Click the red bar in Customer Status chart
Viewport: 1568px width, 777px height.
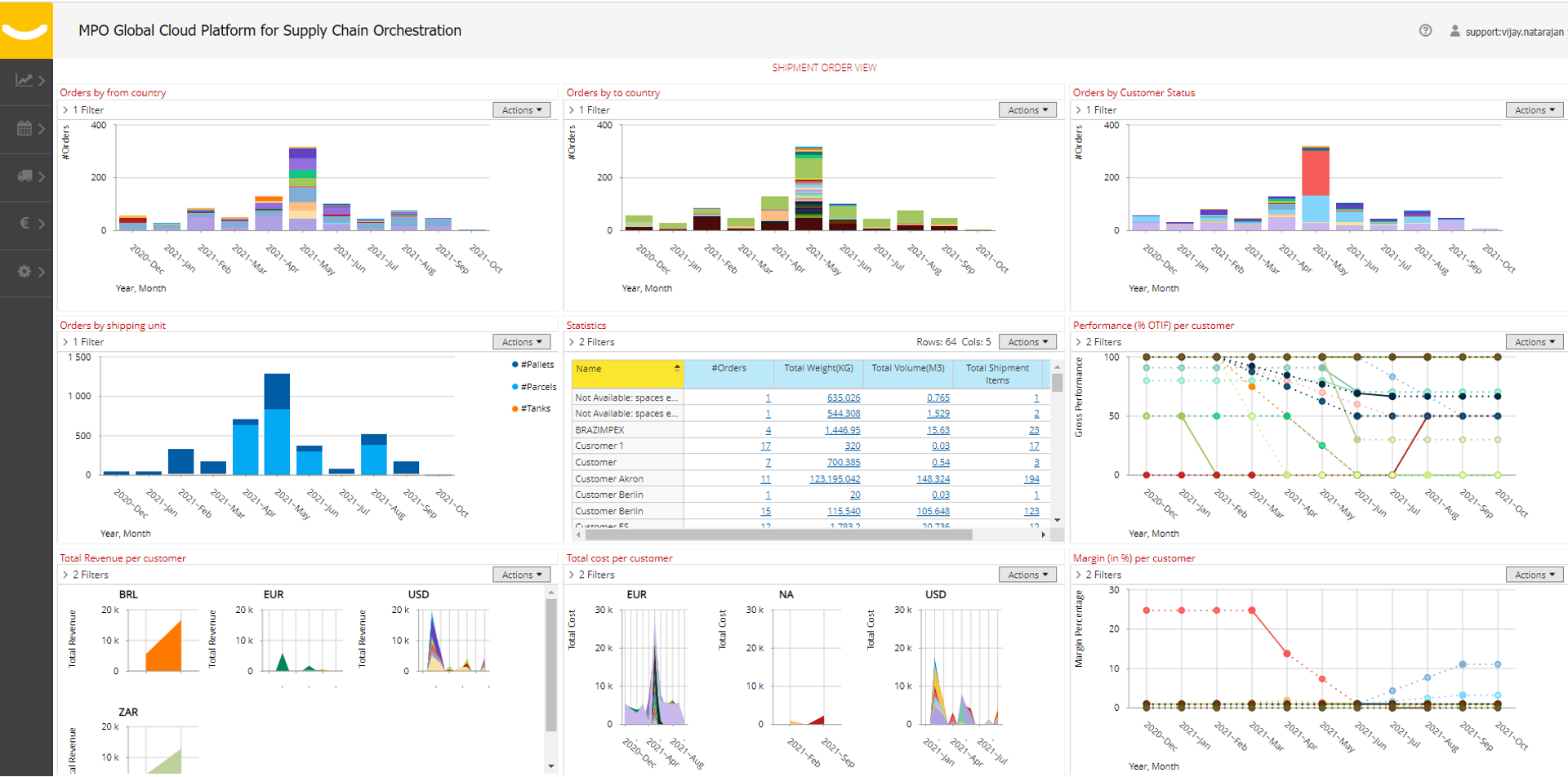1316,173
